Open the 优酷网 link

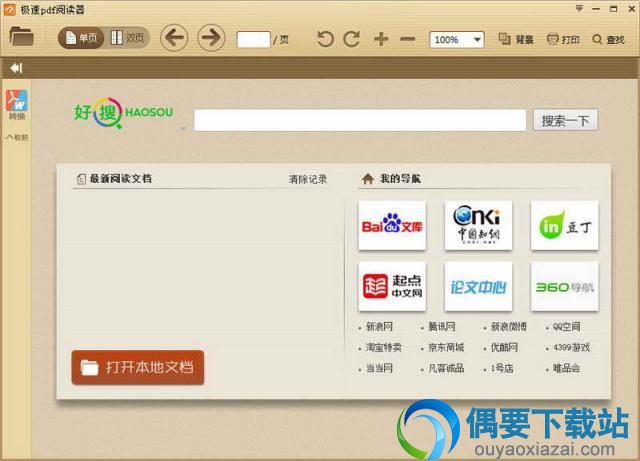[x=504, y=347]
